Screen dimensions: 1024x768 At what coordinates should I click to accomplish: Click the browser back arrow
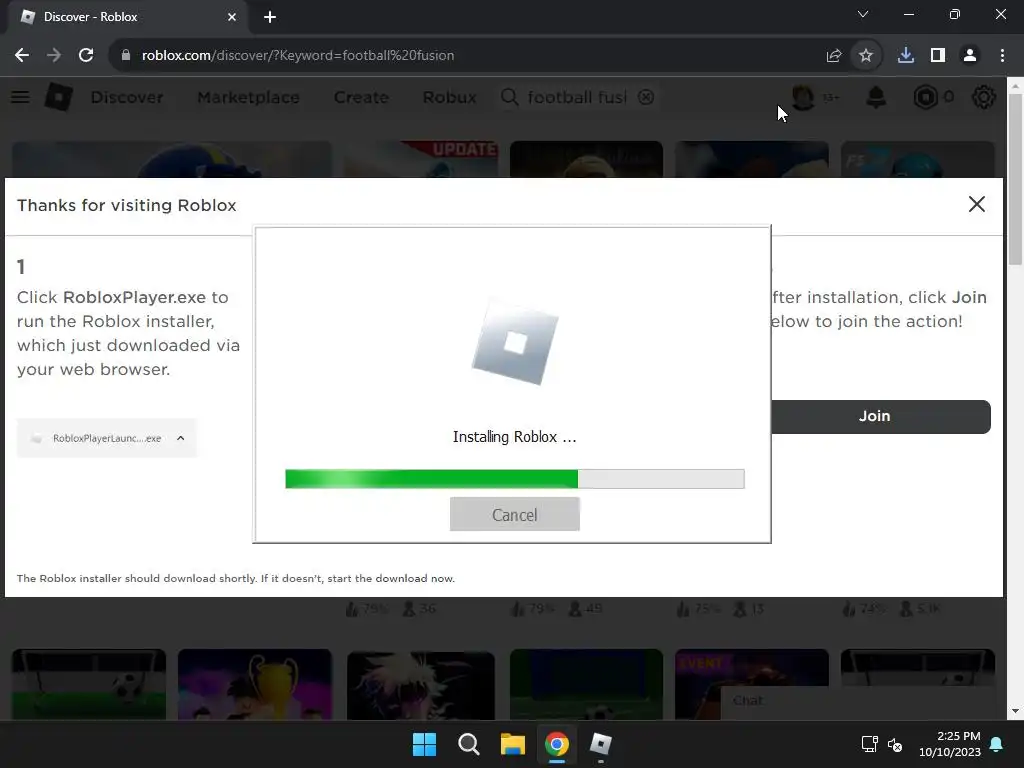(22, 56)
